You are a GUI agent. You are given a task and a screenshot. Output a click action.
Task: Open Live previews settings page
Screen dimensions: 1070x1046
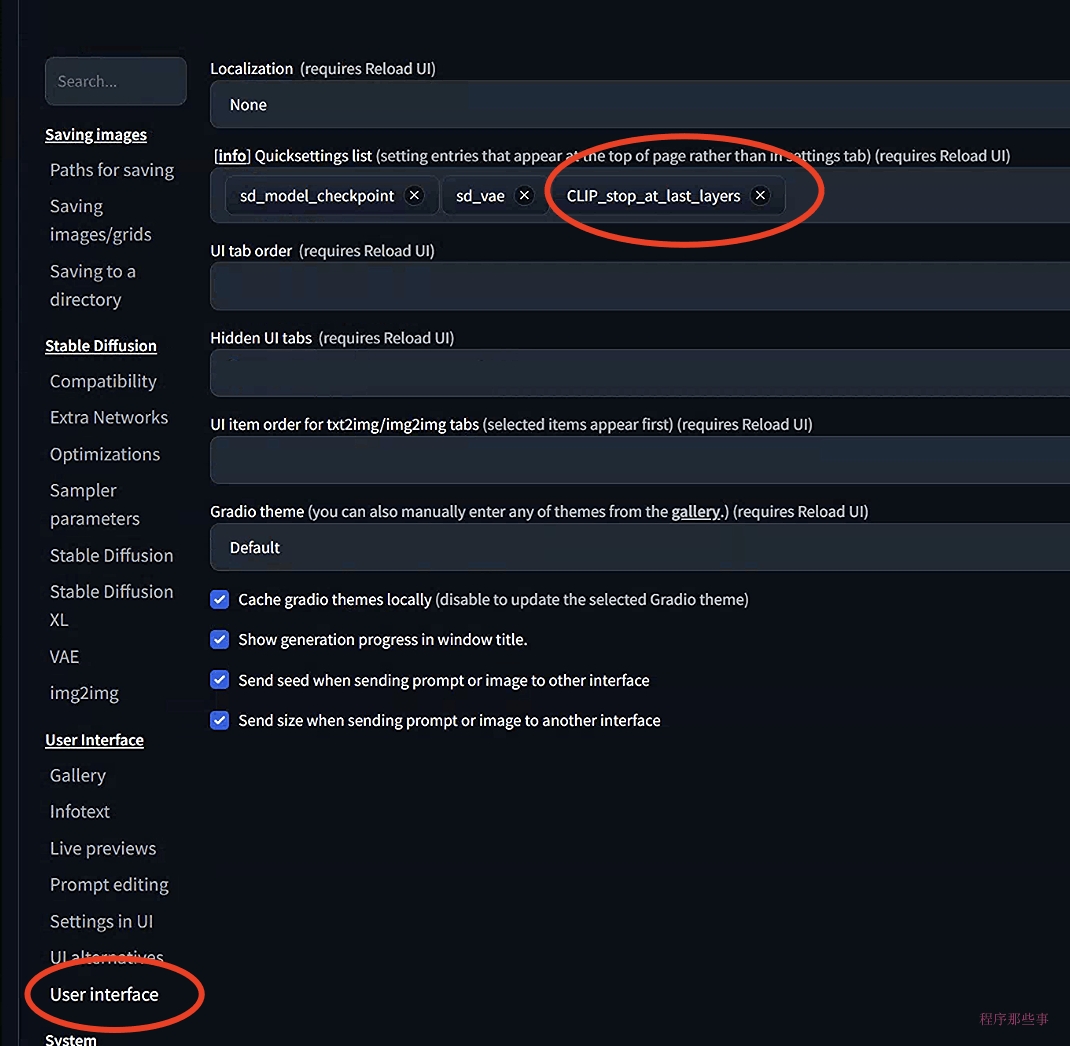click(103, 848)
